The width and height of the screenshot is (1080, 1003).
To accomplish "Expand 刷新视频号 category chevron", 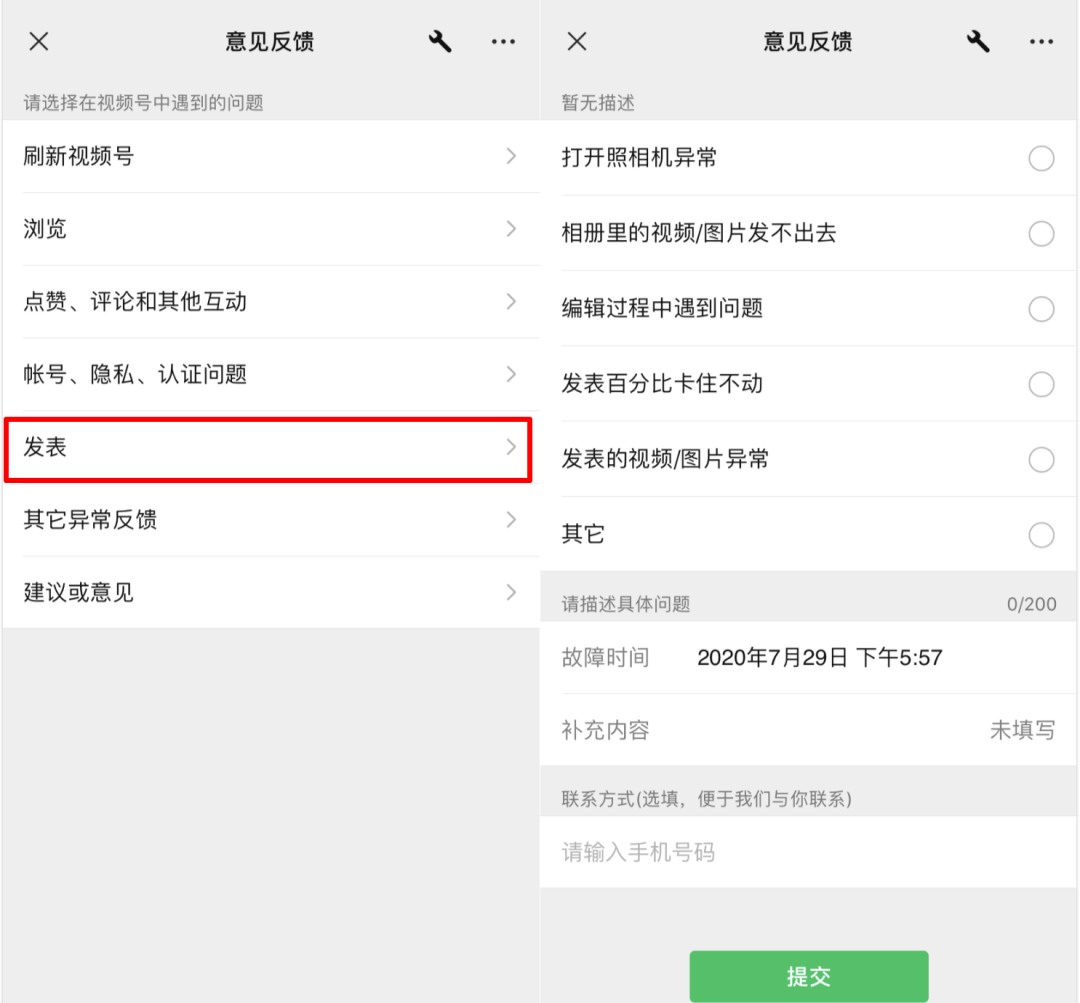I will pos(511,156).
